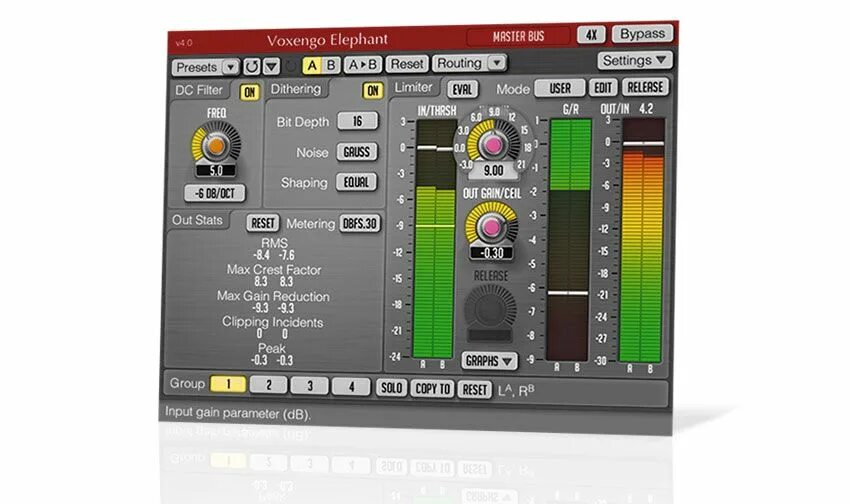This screenshot has height=504, width=850.
Task: Open the Noise GAUSS selector
Action: click(357, 152)
